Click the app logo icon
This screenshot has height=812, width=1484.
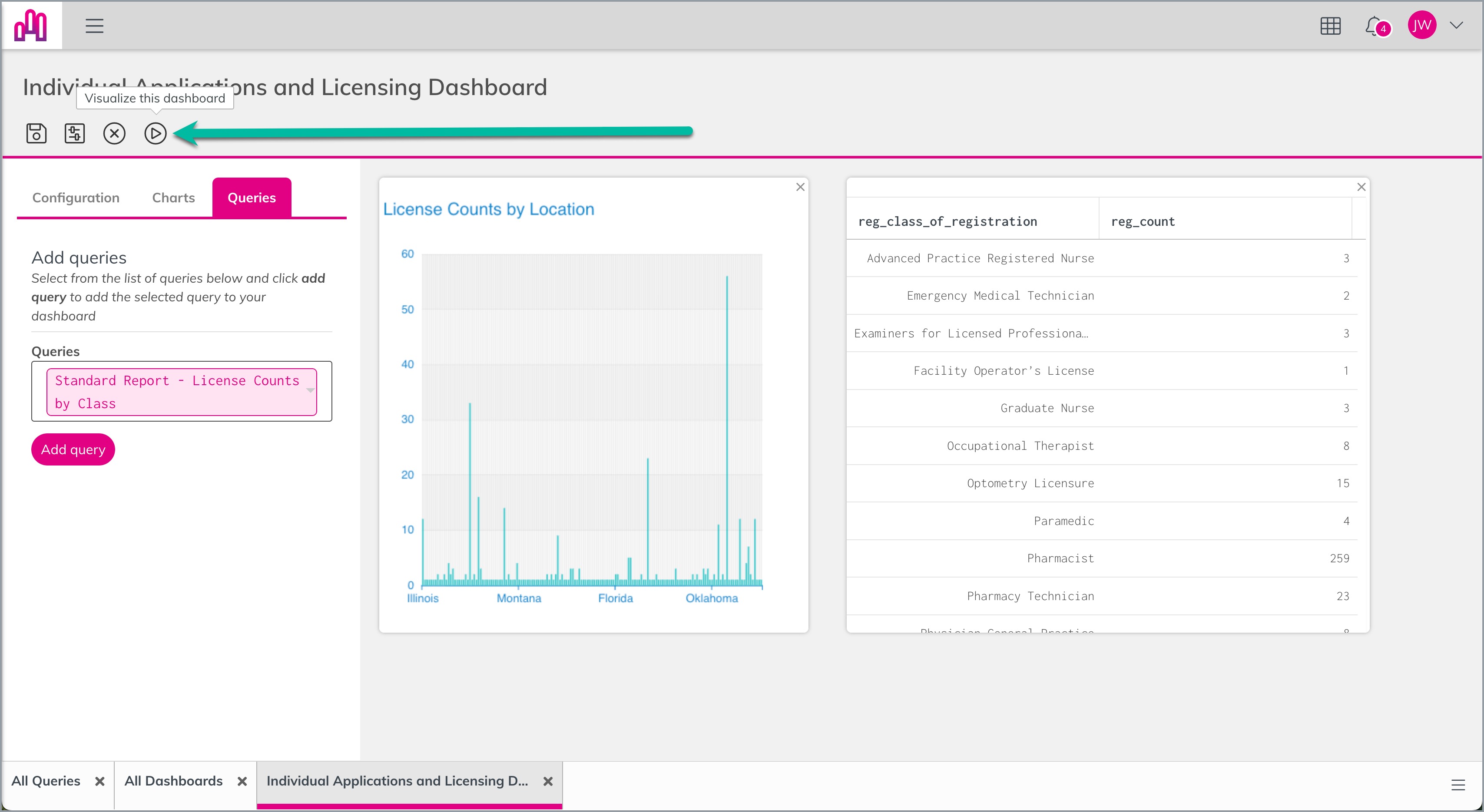pyautogui.click(x=31, y=25)
